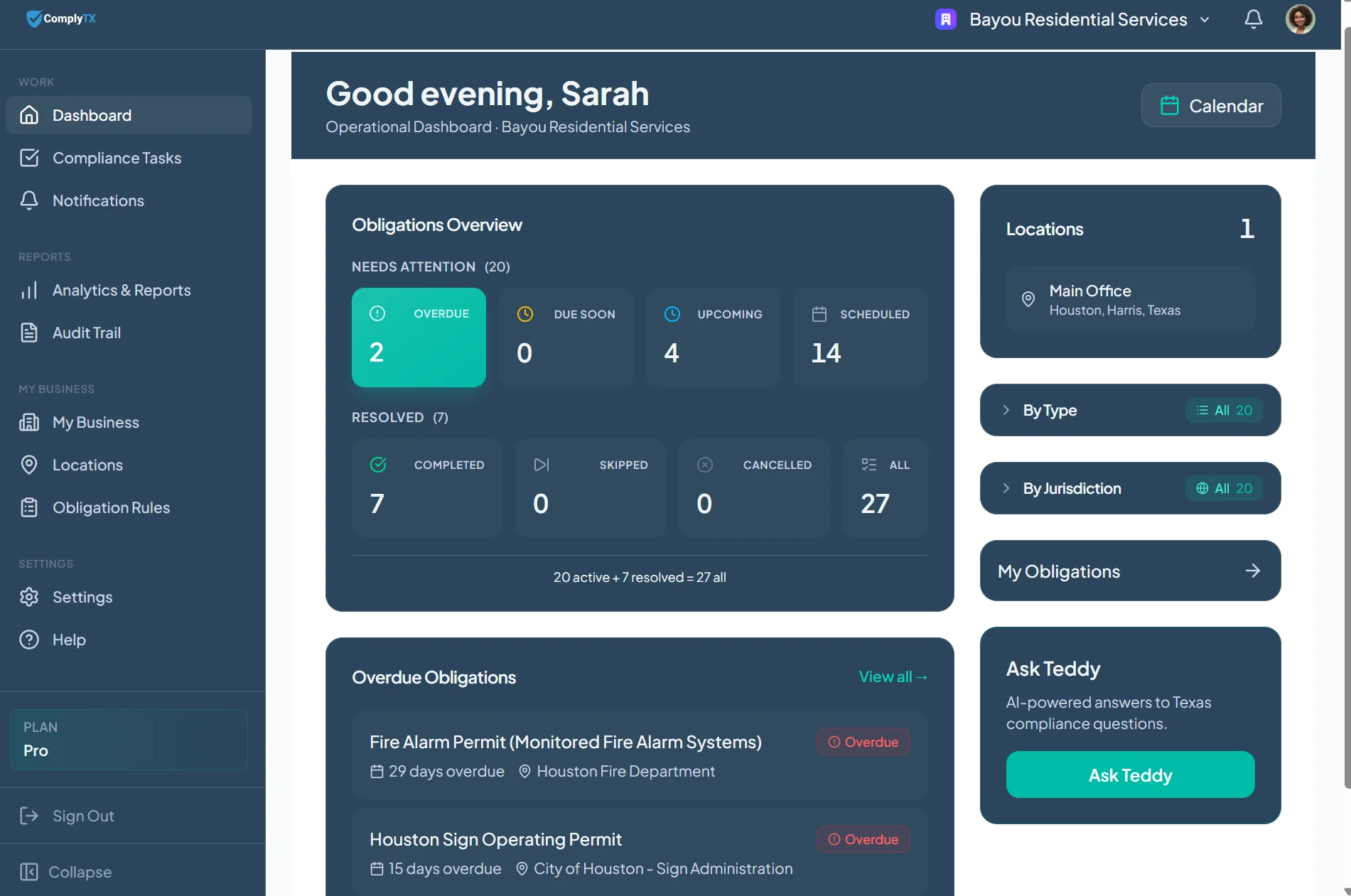Open View all overdue obligations
This screenshot has width=1351, height=896.
click(x=893, y=676)
